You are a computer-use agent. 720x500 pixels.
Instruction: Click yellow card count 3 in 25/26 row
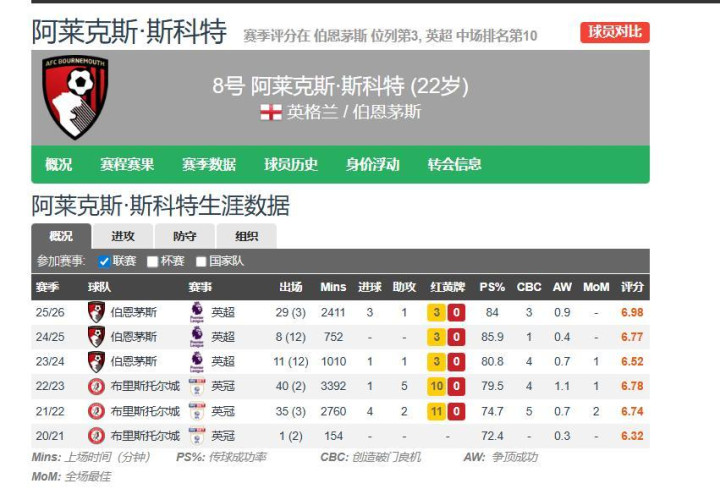(436, 313)
